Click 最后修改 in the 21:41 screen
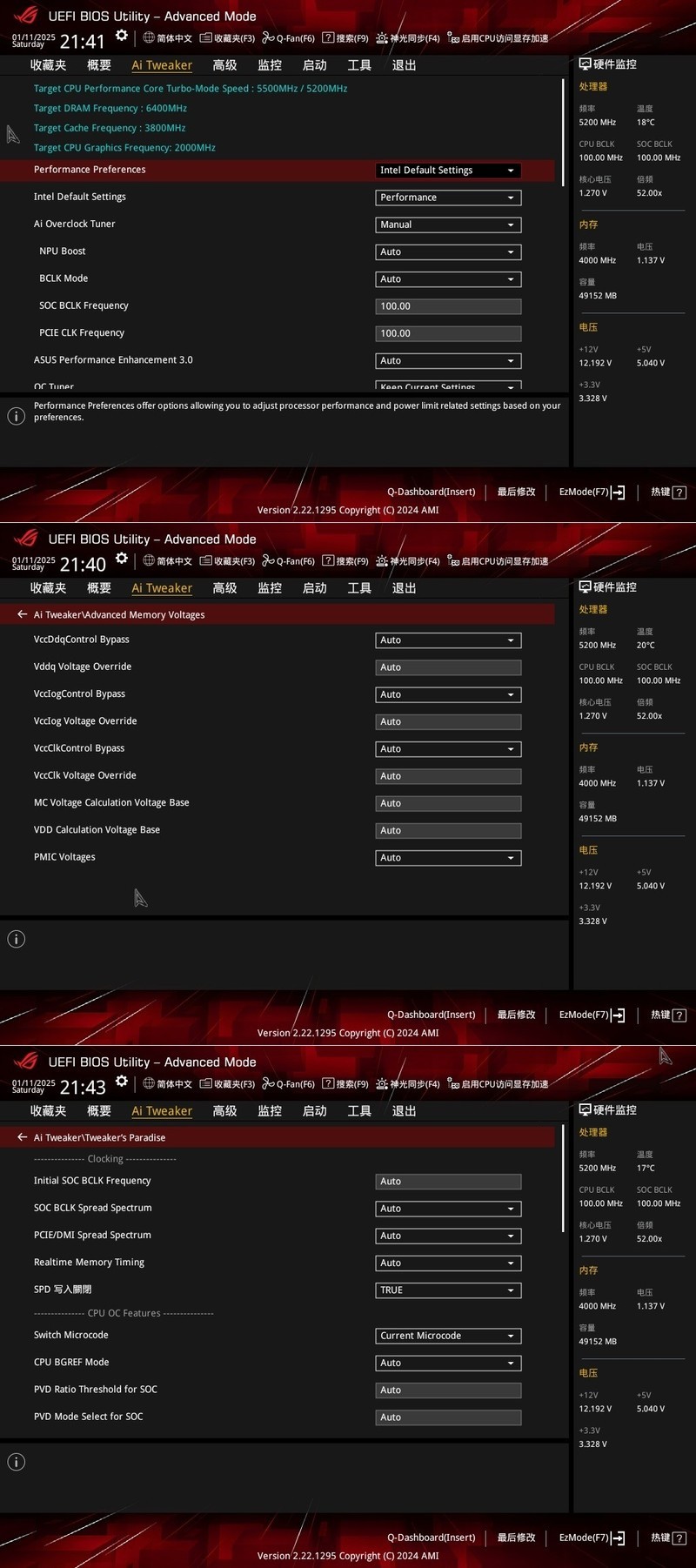This screenshot has width=696, height=1568. point(517,493)
